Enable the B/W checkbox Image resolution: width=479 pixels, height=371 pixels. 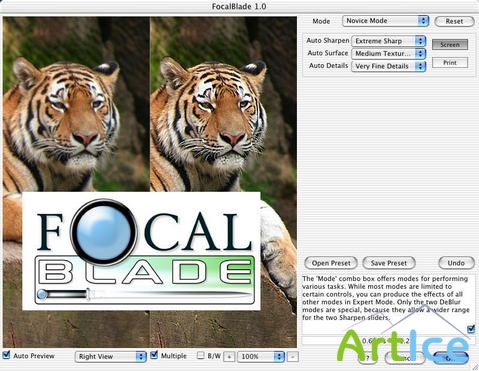click(200, 356)
